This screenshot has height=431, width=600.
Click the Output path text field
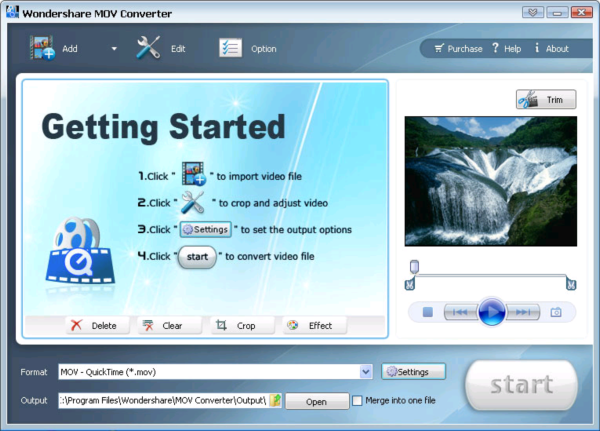click(162, 401)
